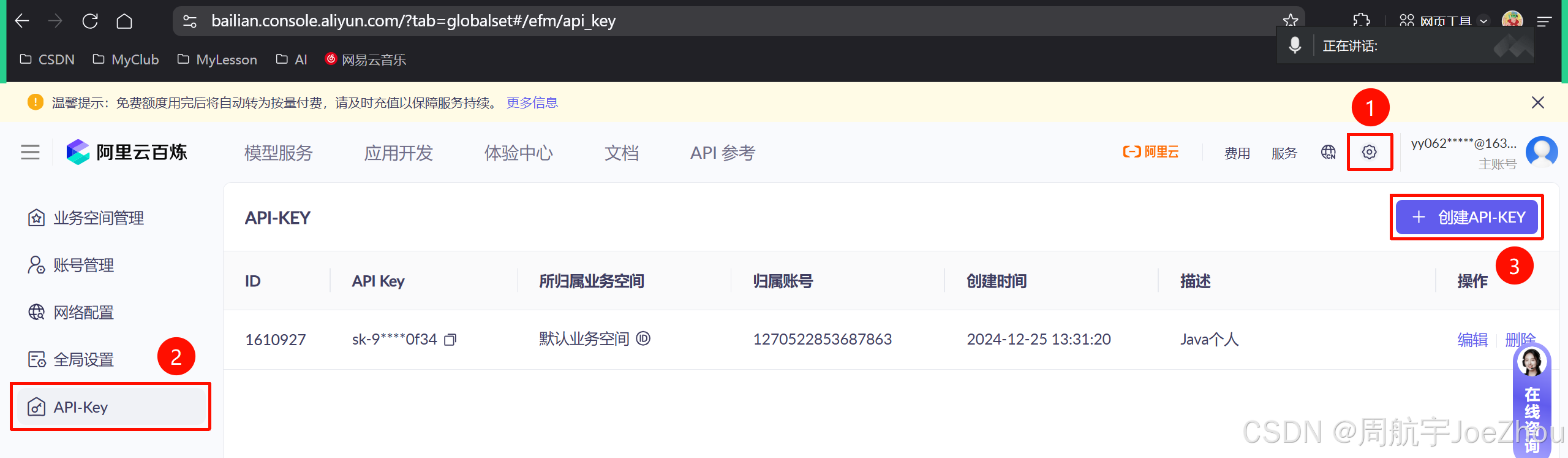Dismiss the yellow warning banner
1568x458 pixels.
pyautogui.click(x=1537, y=102)
